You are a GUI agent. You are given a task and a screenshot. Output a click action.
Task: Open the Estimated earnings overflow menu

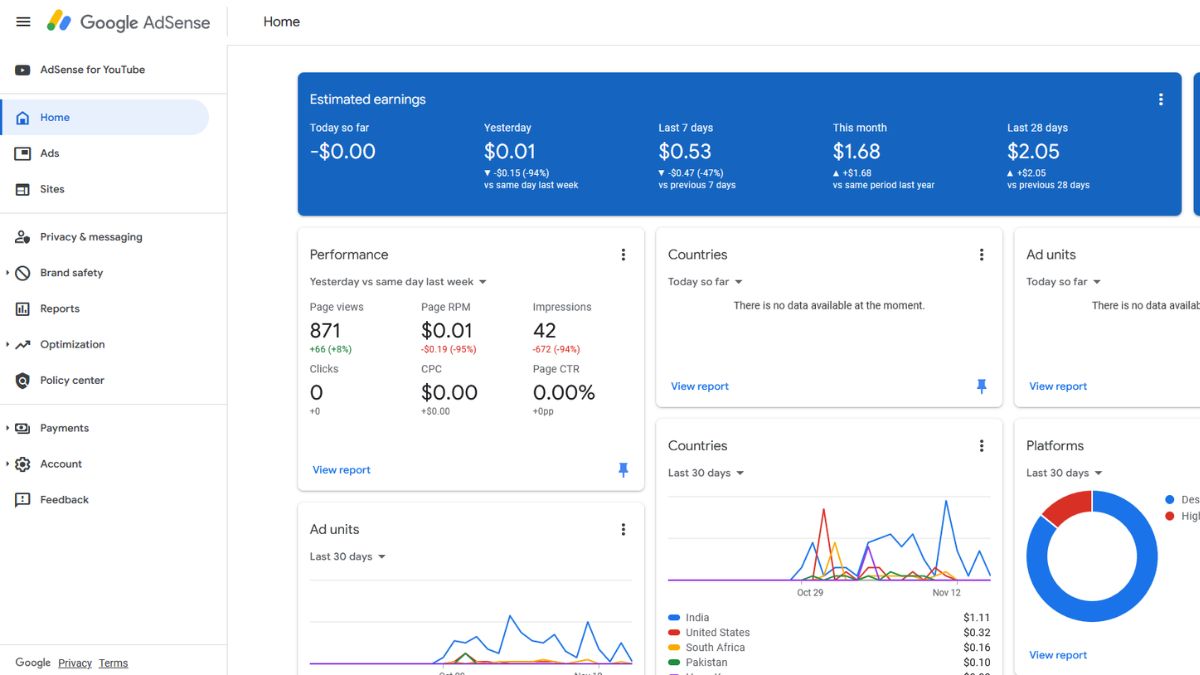[1160, 99]
